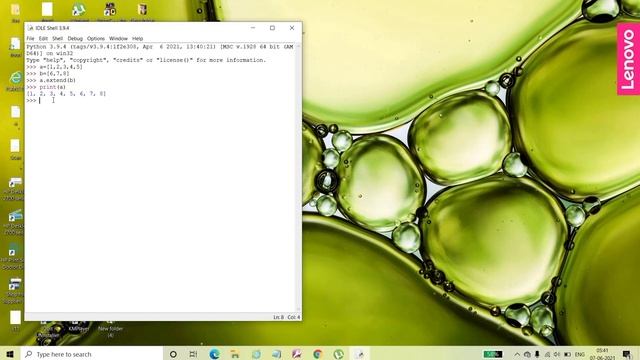Launch Google Chrome from taskbar

click(x=318, y=354)
